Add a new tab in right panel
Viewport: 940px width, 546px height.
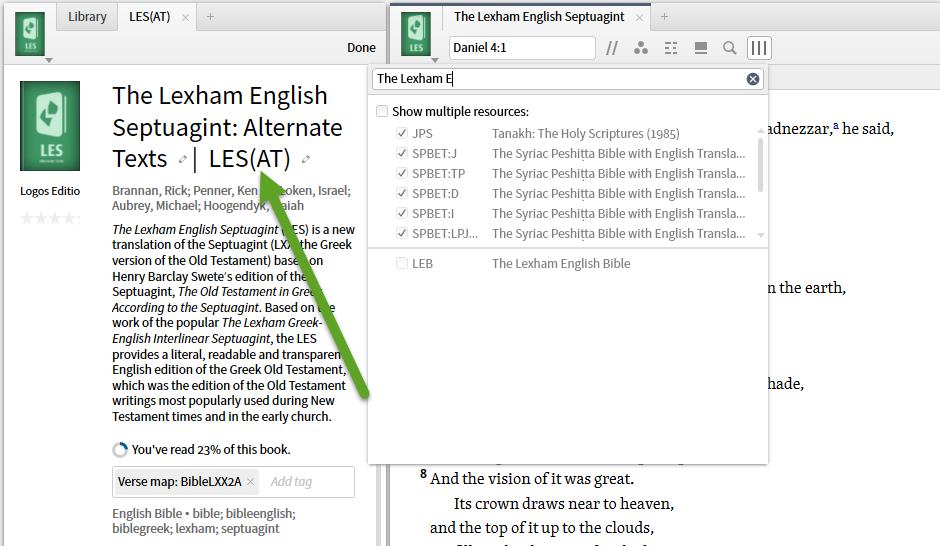tap(664, 17)
